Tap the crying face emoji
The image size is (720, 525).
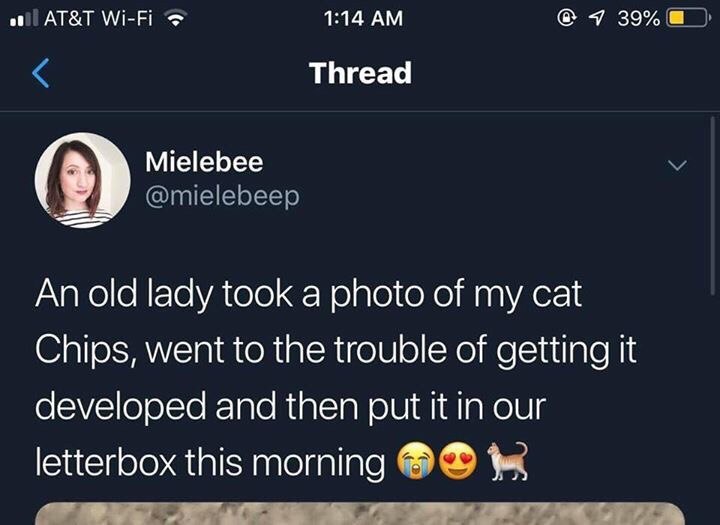pos(416,461)
